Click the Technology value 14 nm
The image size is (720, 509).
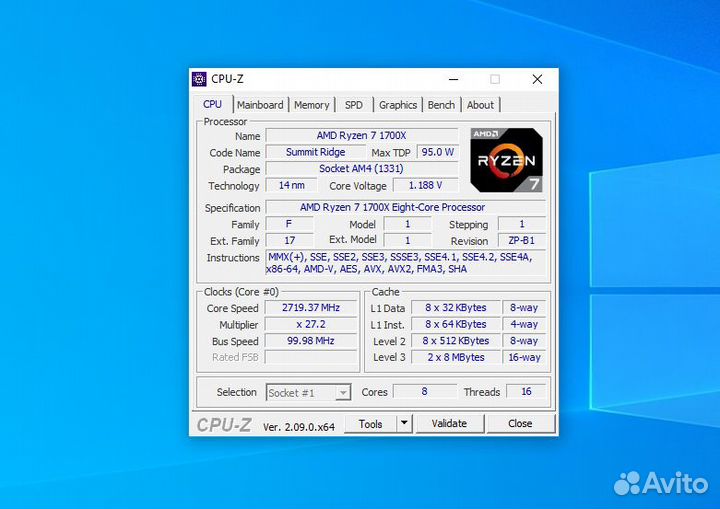[x=292, y=185]
